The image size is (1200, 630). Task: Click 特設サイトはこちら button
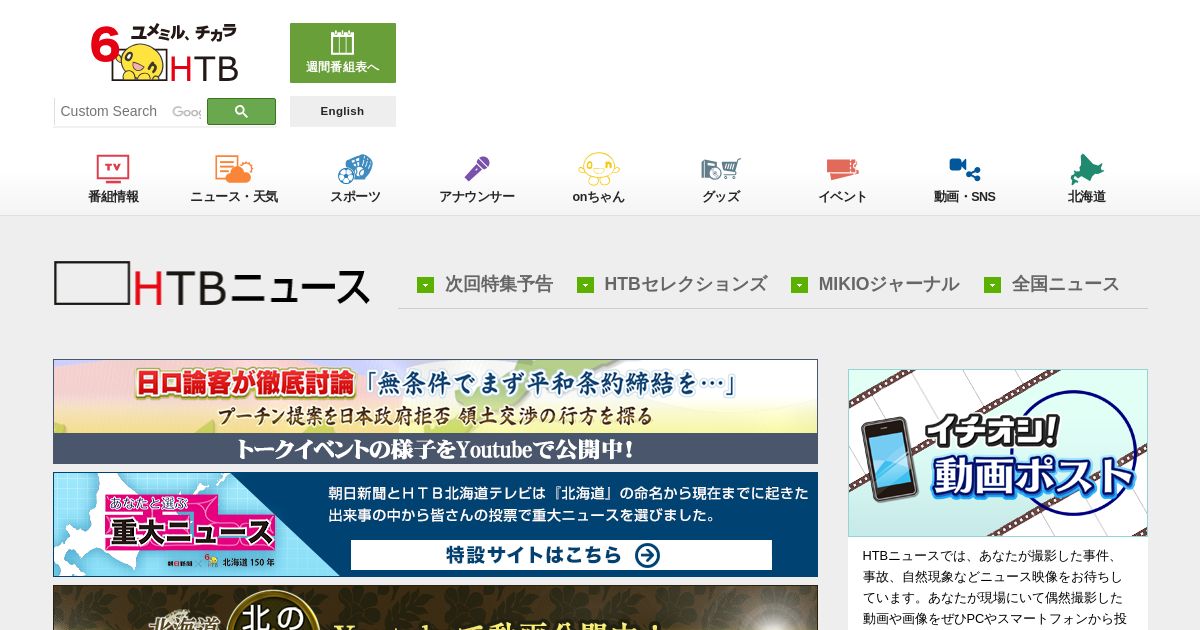(x=561, y=555)
